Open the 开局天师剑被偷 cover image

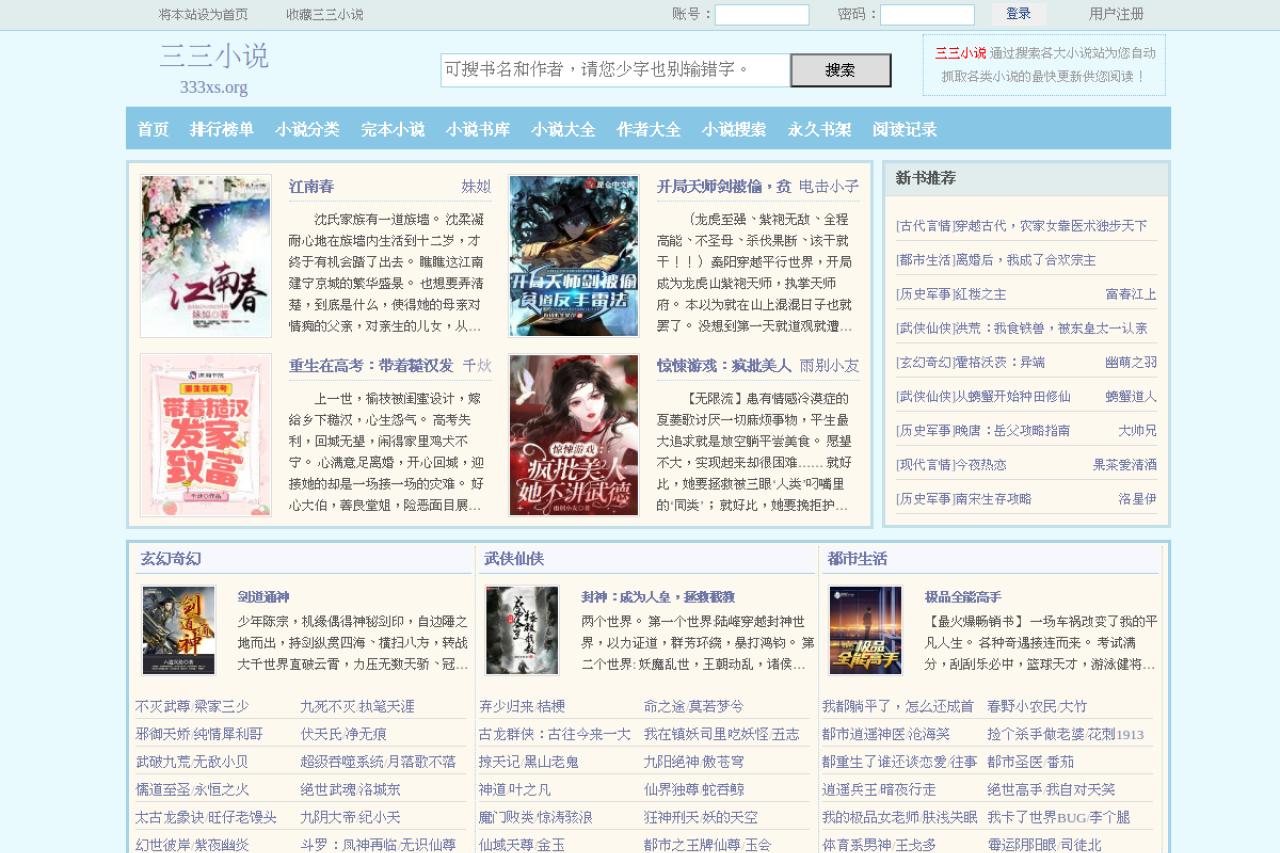[x=574, y=256]
